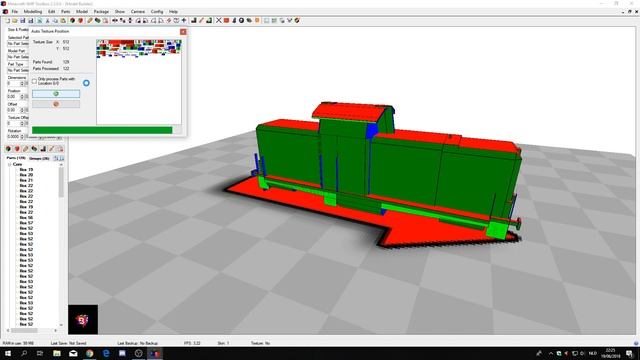Image resolution: width=640 pixels, height=360 pixels.
Task: Open File Explorer from the taskbar
Action: [x=57, y=353]
